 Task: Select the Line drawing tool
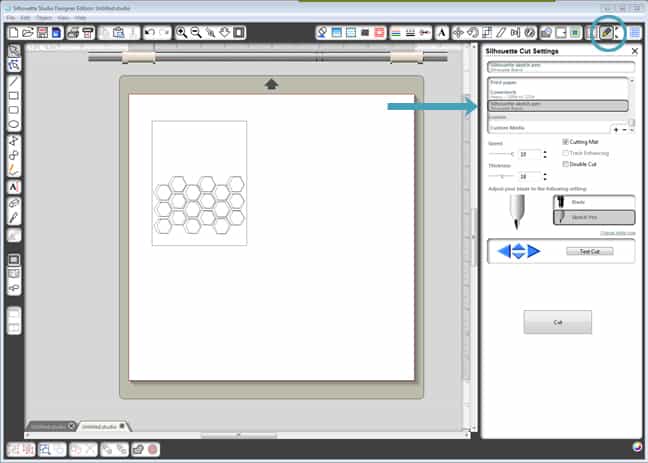14,80
